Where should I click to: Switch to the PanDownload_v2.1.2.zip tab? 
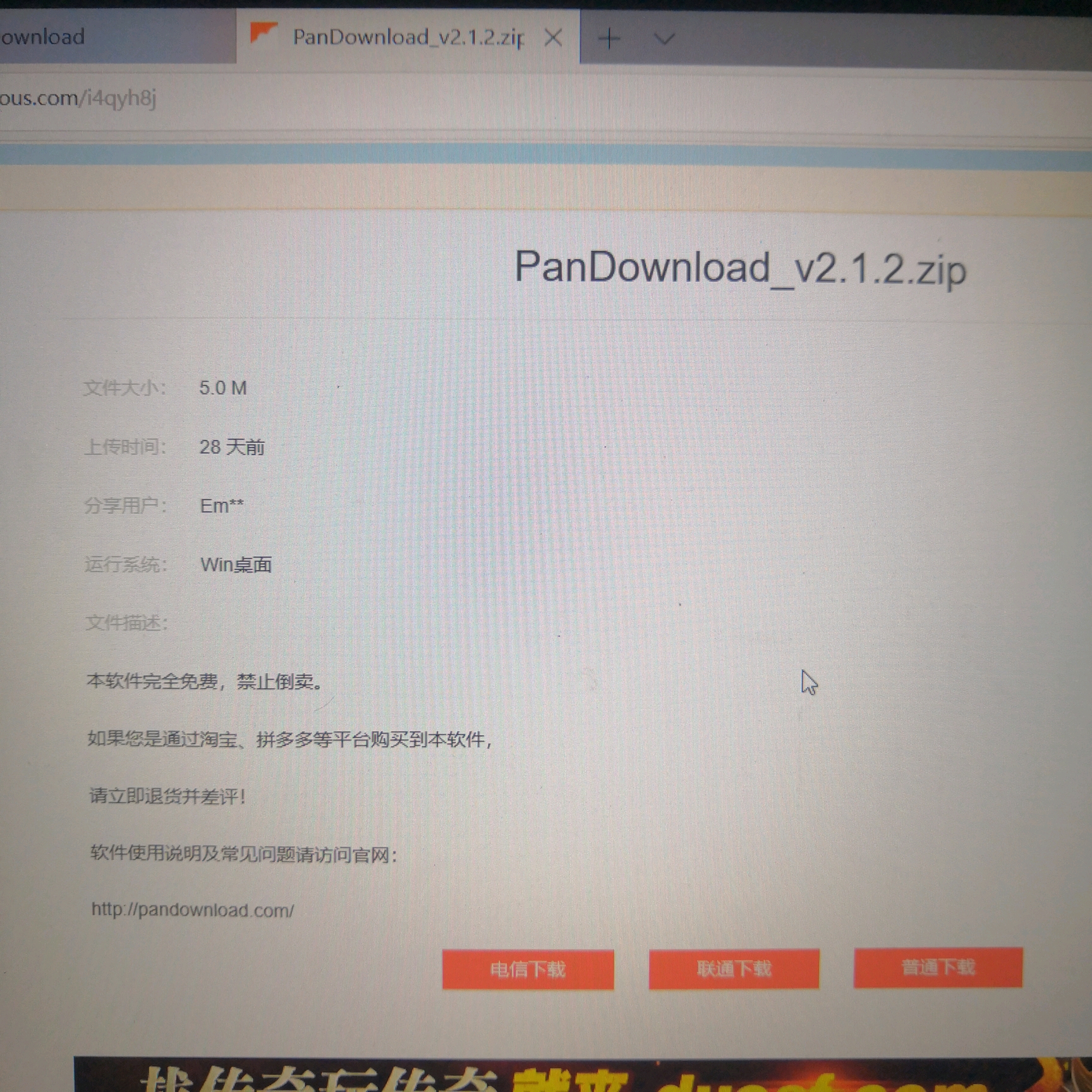coord(408,37)
